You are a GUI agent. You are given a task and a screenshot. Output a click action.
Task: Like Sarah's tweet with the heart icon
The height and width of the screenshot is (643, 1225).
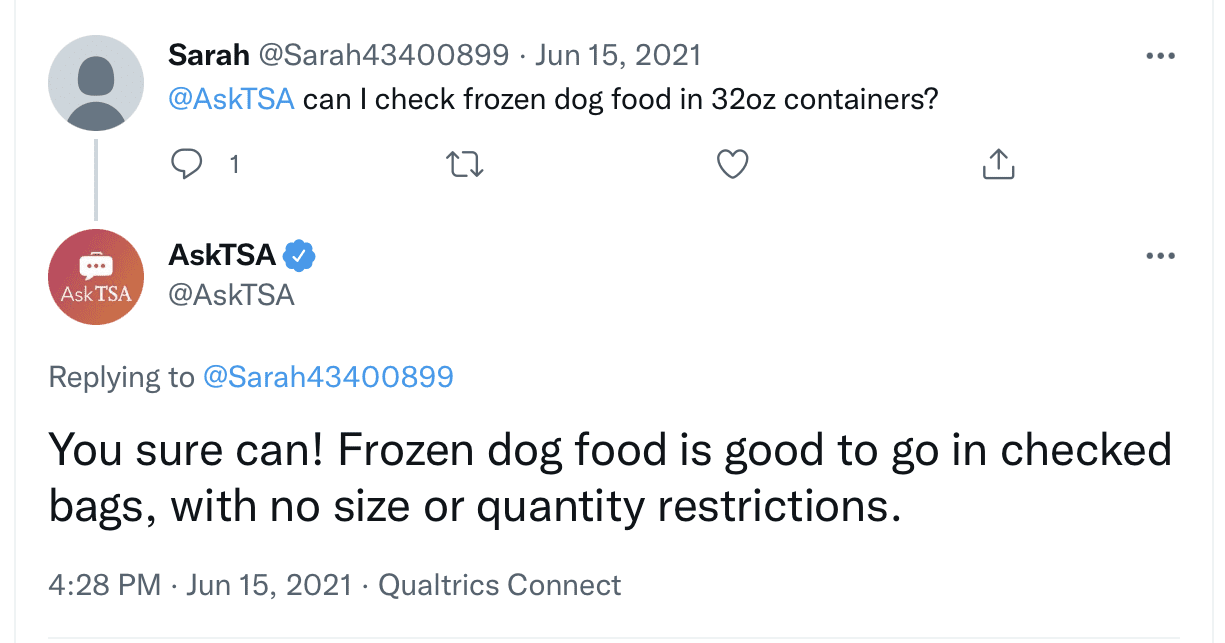pyautogui.click(x=733, y=164)
